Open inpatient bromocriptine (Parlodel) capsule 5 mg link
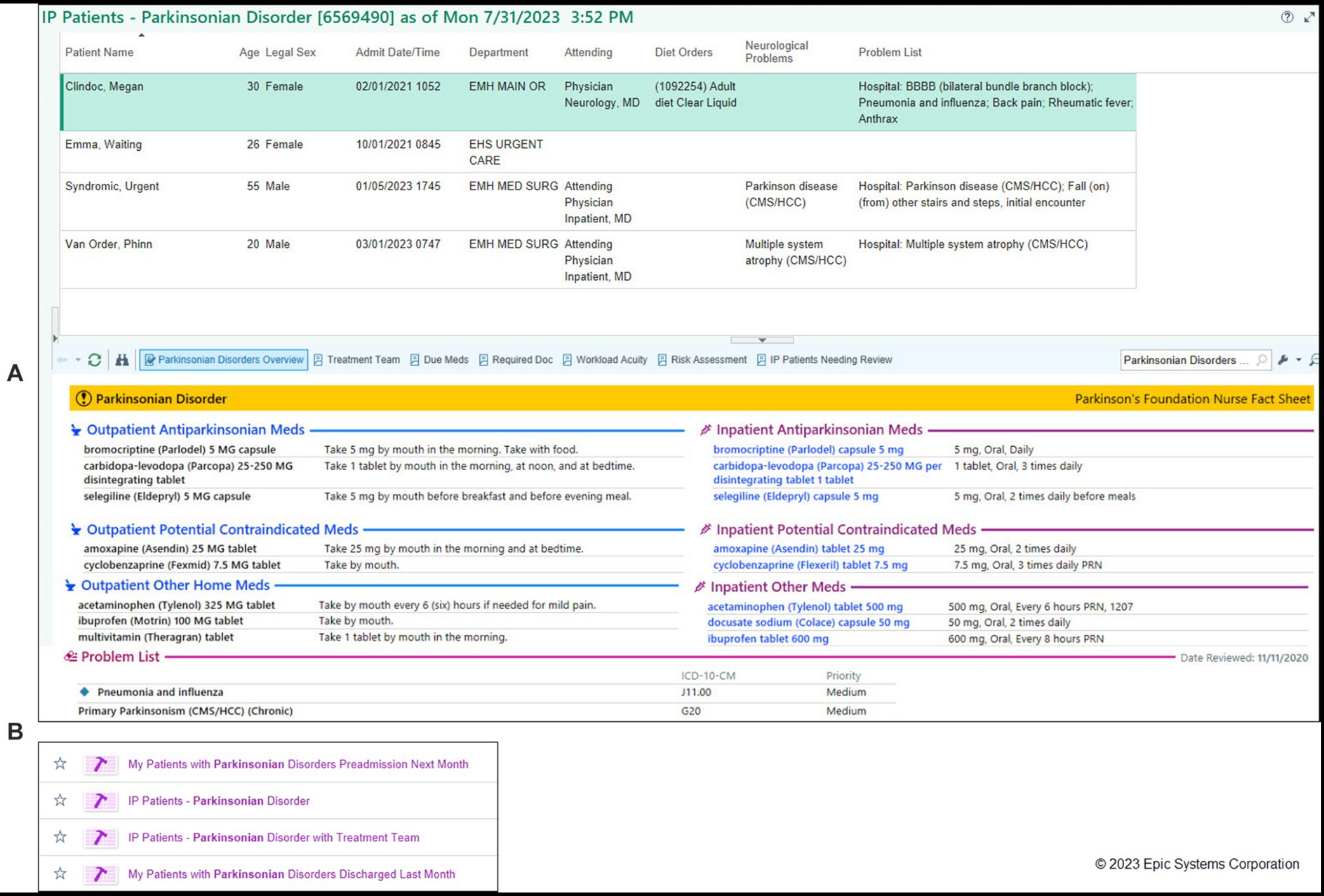 [808, 450]
